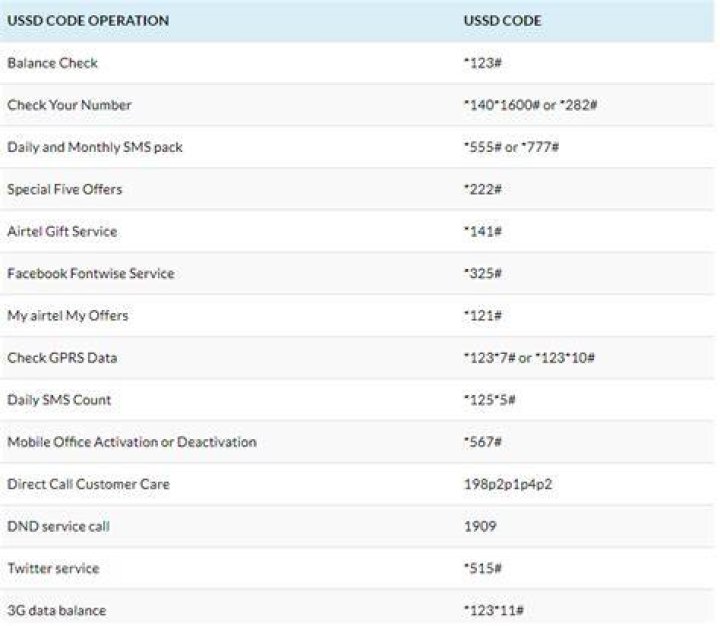720x626 pixels.
Task: Select the '1909' number
Action: coord(480,526)
